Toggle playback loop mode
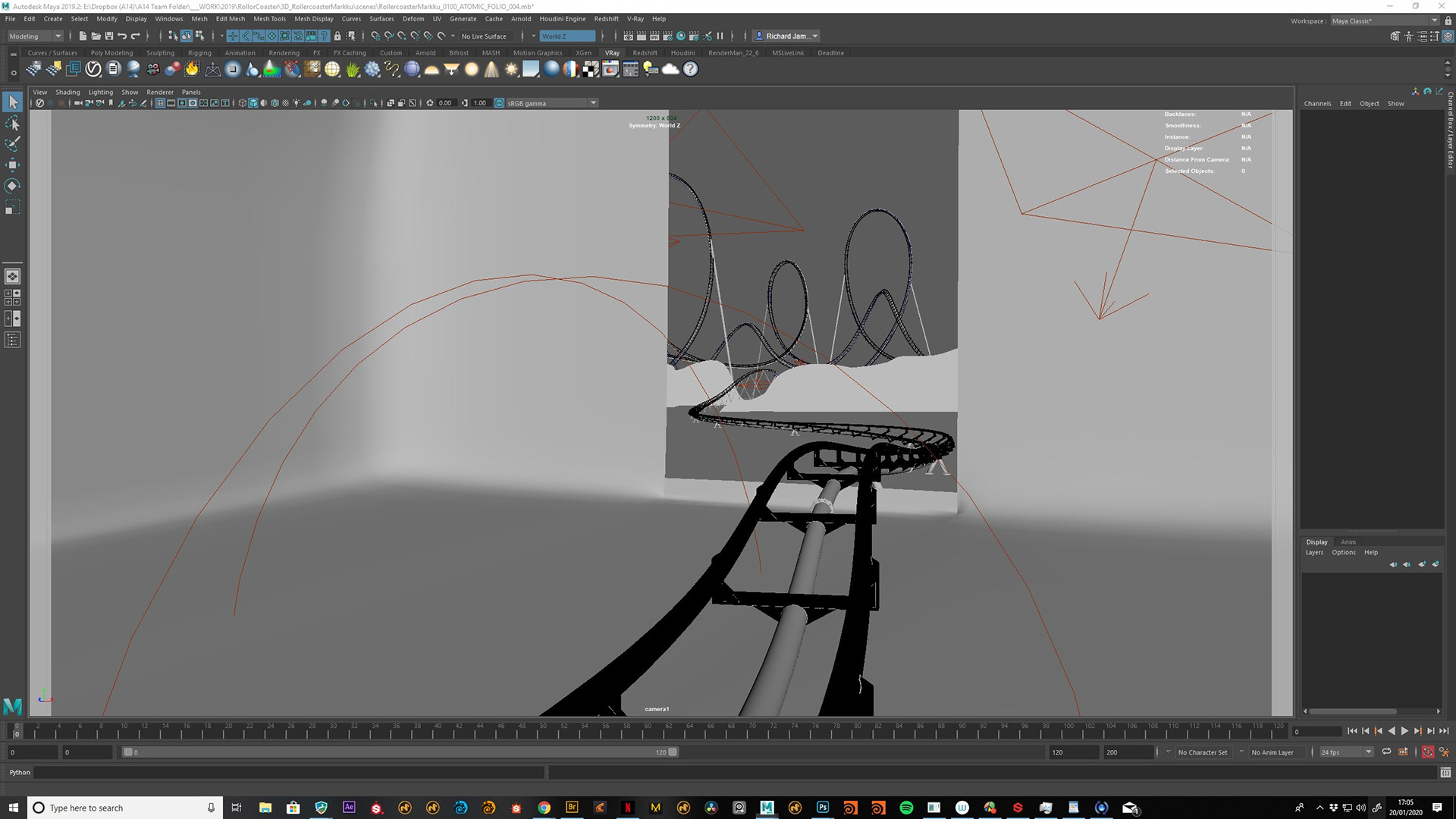 click(1386, 752)
